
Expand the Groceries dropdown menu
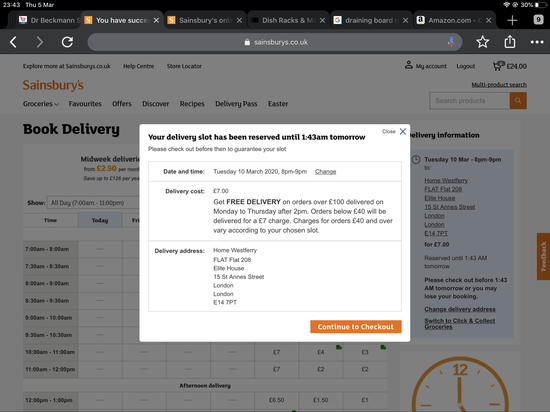41,104
